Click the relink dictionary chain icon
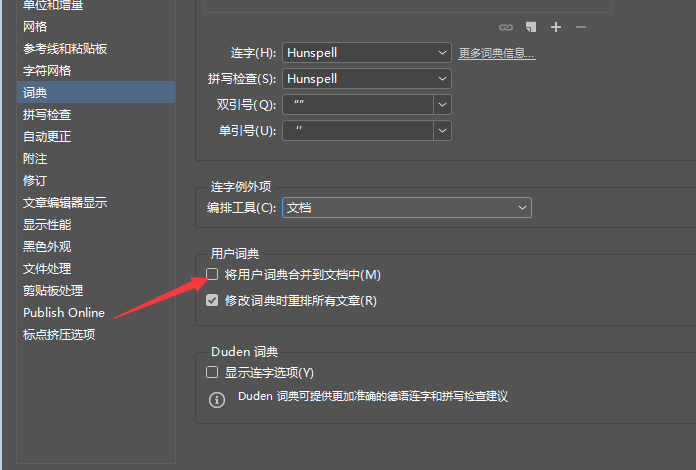This screenshot has width=696, height=470. pyautogui.click(x=507, y=27)
